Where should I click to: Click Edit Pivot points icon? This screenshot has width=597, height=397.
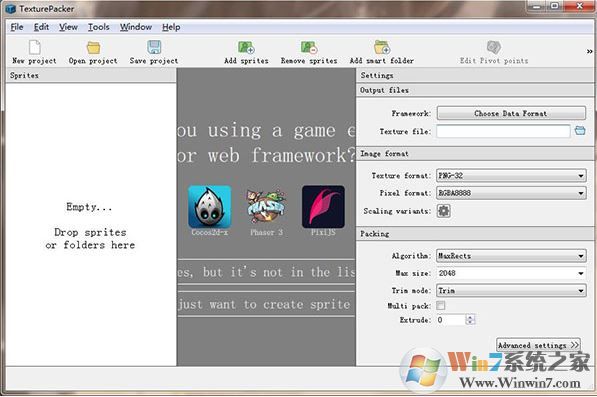tap(493, 48)
